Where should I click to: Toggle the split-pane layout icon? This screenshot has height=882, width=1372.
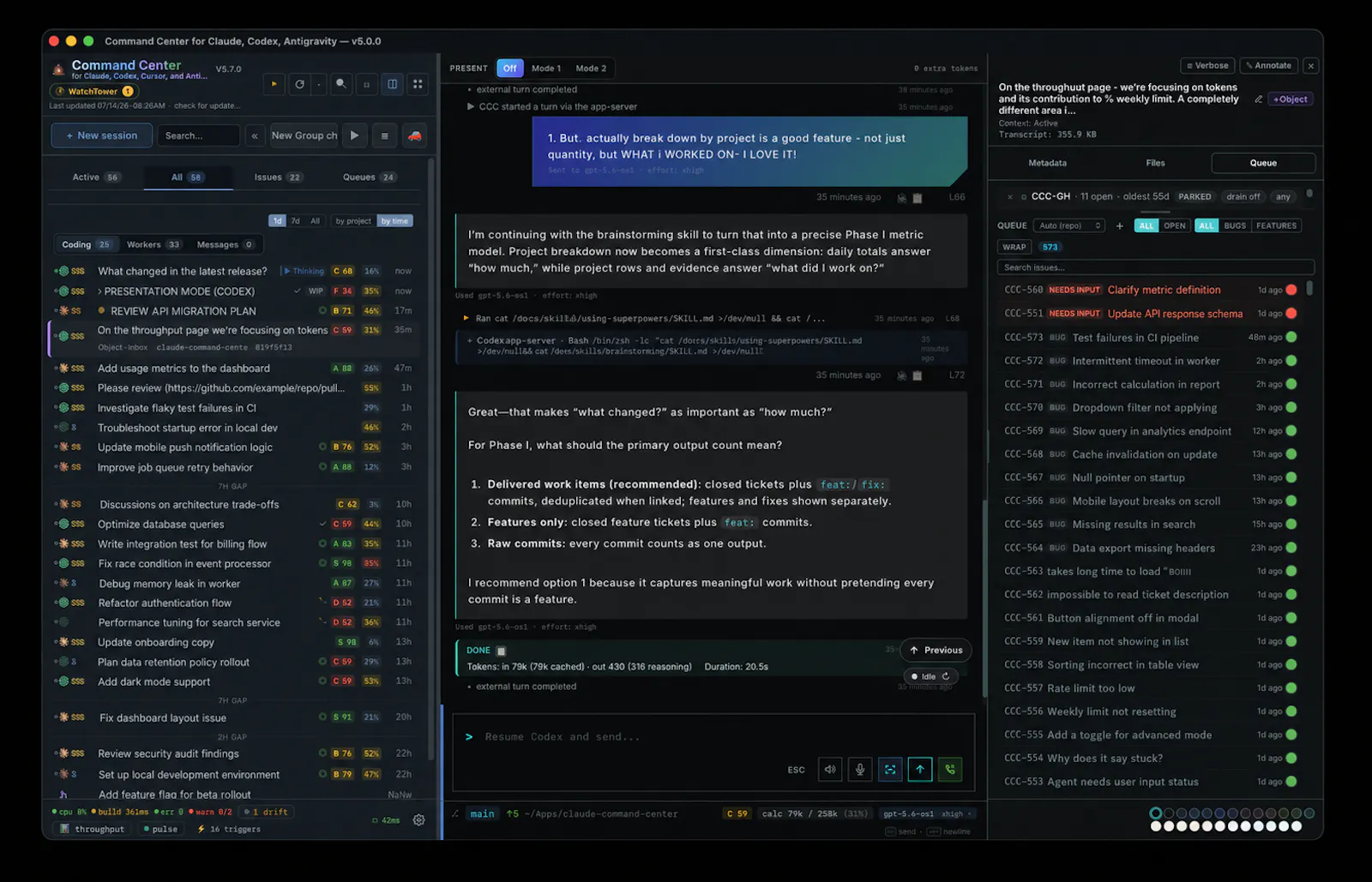392,84
